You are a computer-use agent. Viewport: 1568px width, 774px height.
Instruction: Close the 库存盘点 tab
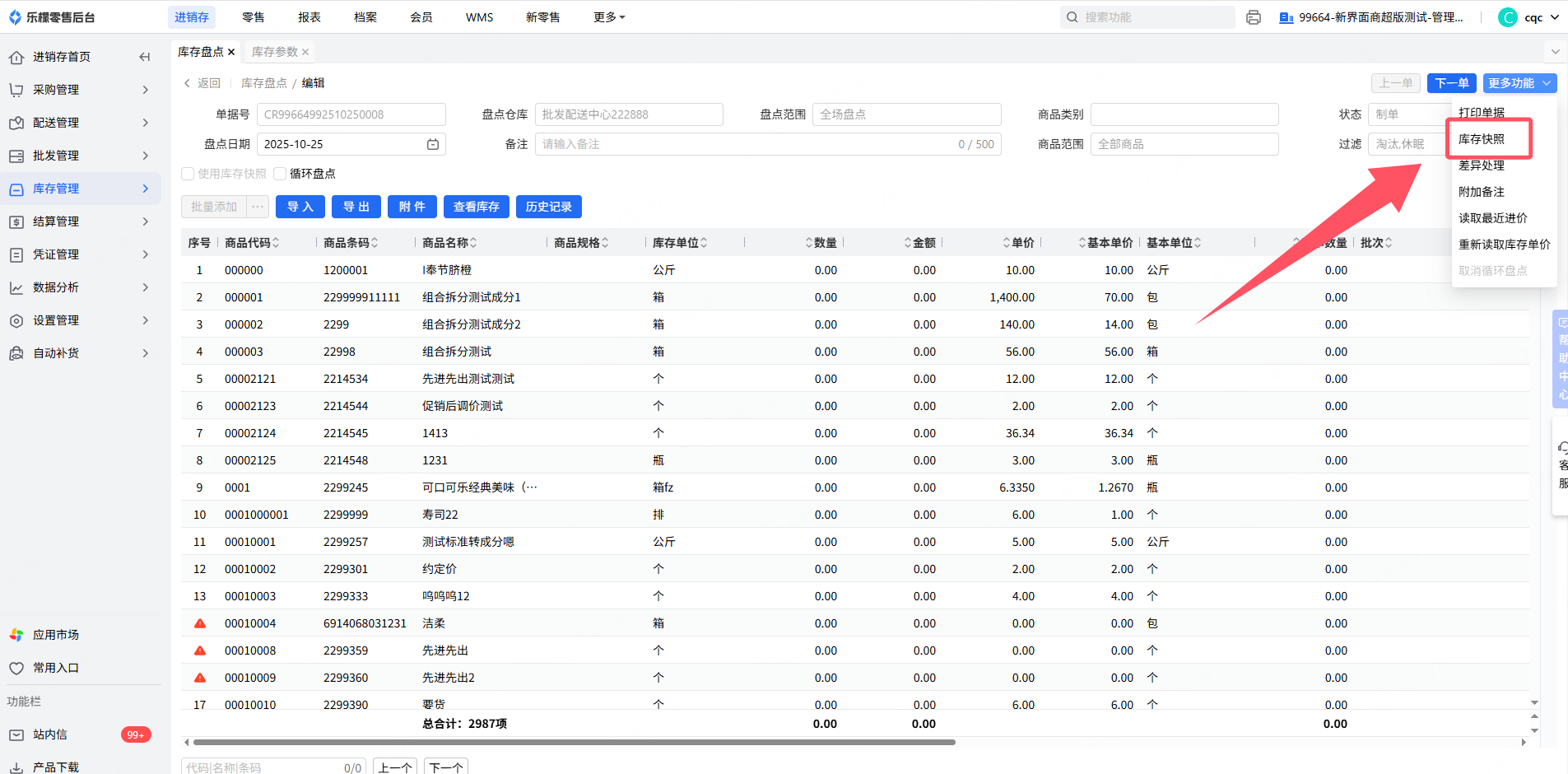click(x=231, y=52)
